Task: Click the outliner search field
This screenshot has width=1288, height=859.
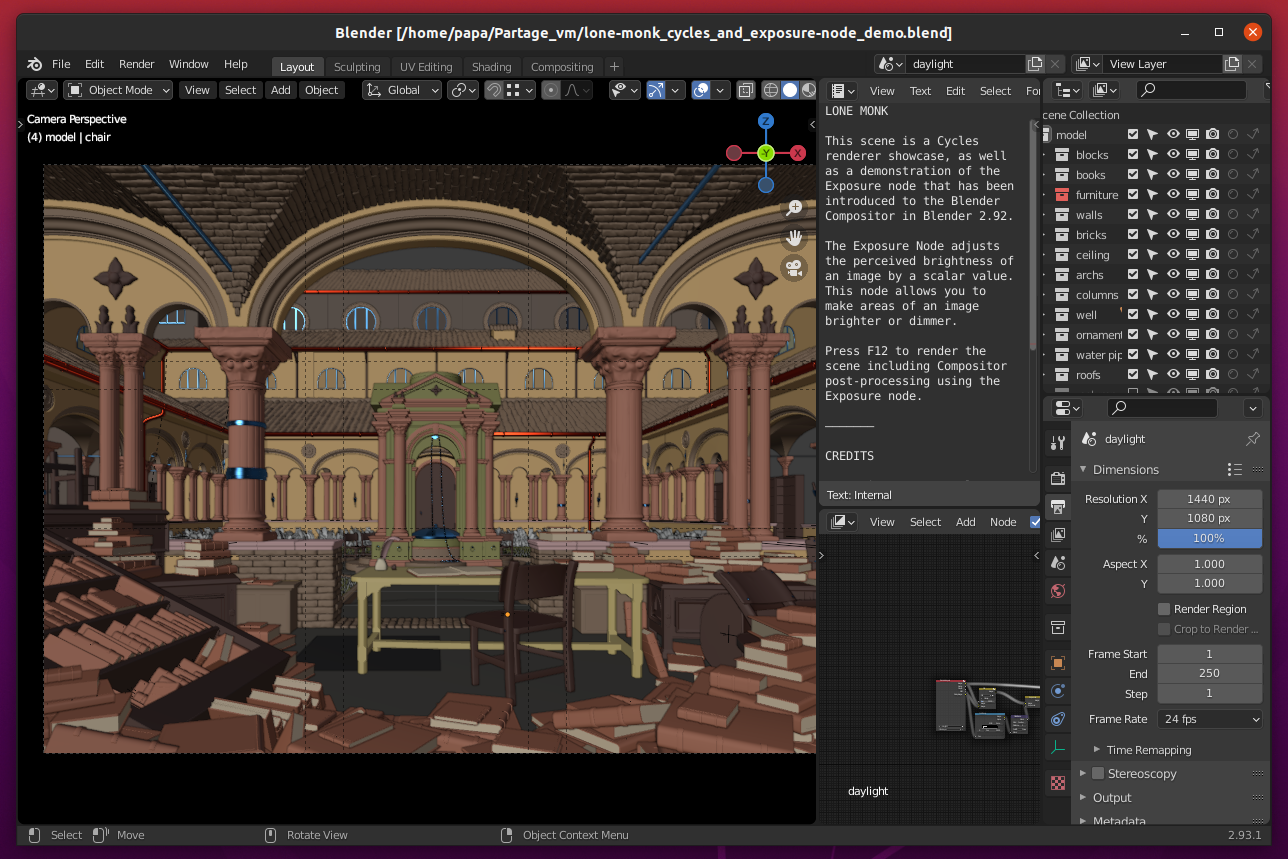Action: click(x=1192, y=90)
